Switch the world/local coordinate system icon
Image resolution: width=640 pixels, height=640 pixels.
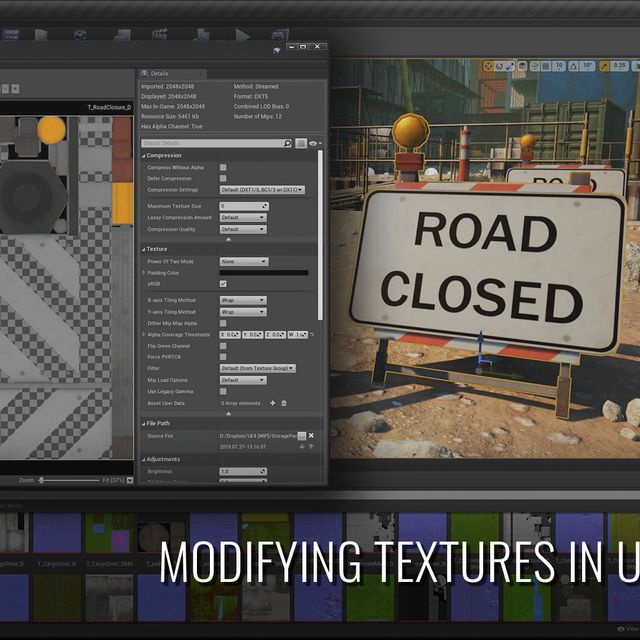pos(522,66)
